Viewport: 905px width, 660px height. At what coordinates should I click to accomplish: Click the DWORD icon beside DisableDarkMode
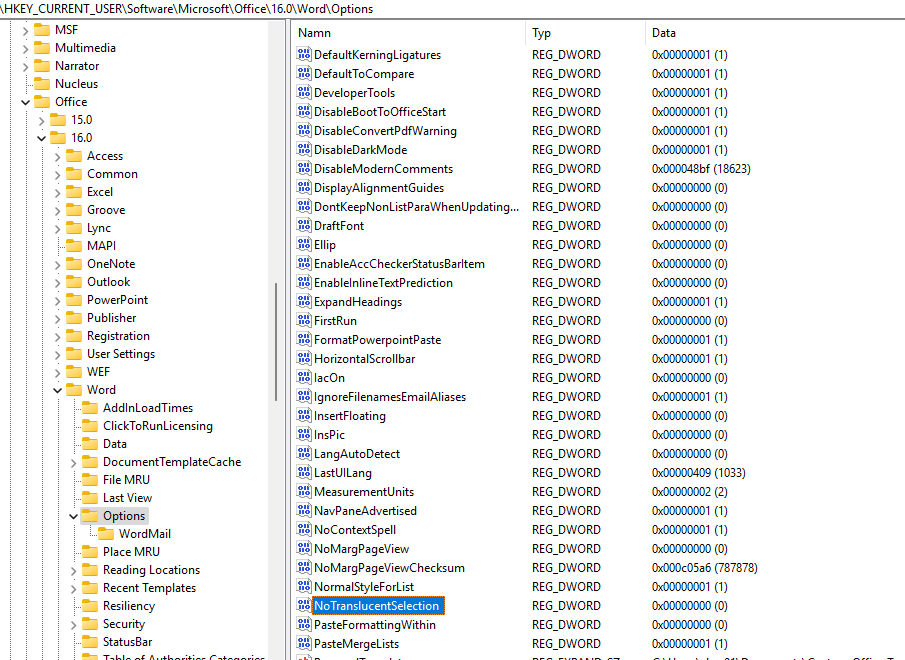304,149
